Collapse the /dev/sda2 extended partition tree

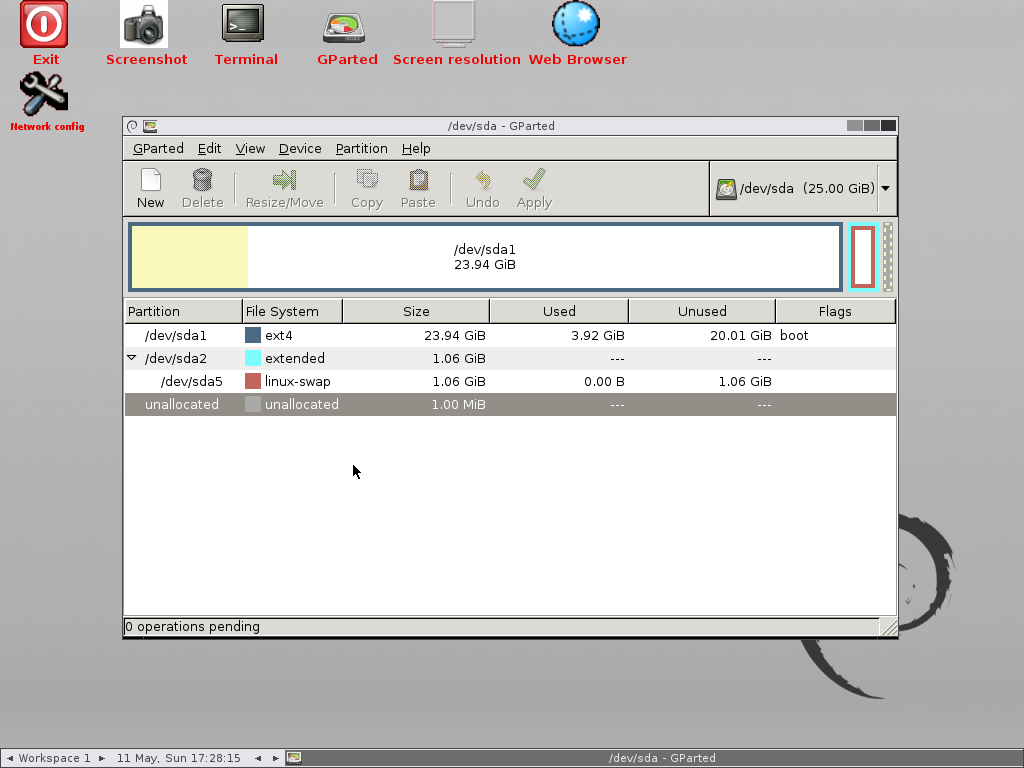pos(132,358)
